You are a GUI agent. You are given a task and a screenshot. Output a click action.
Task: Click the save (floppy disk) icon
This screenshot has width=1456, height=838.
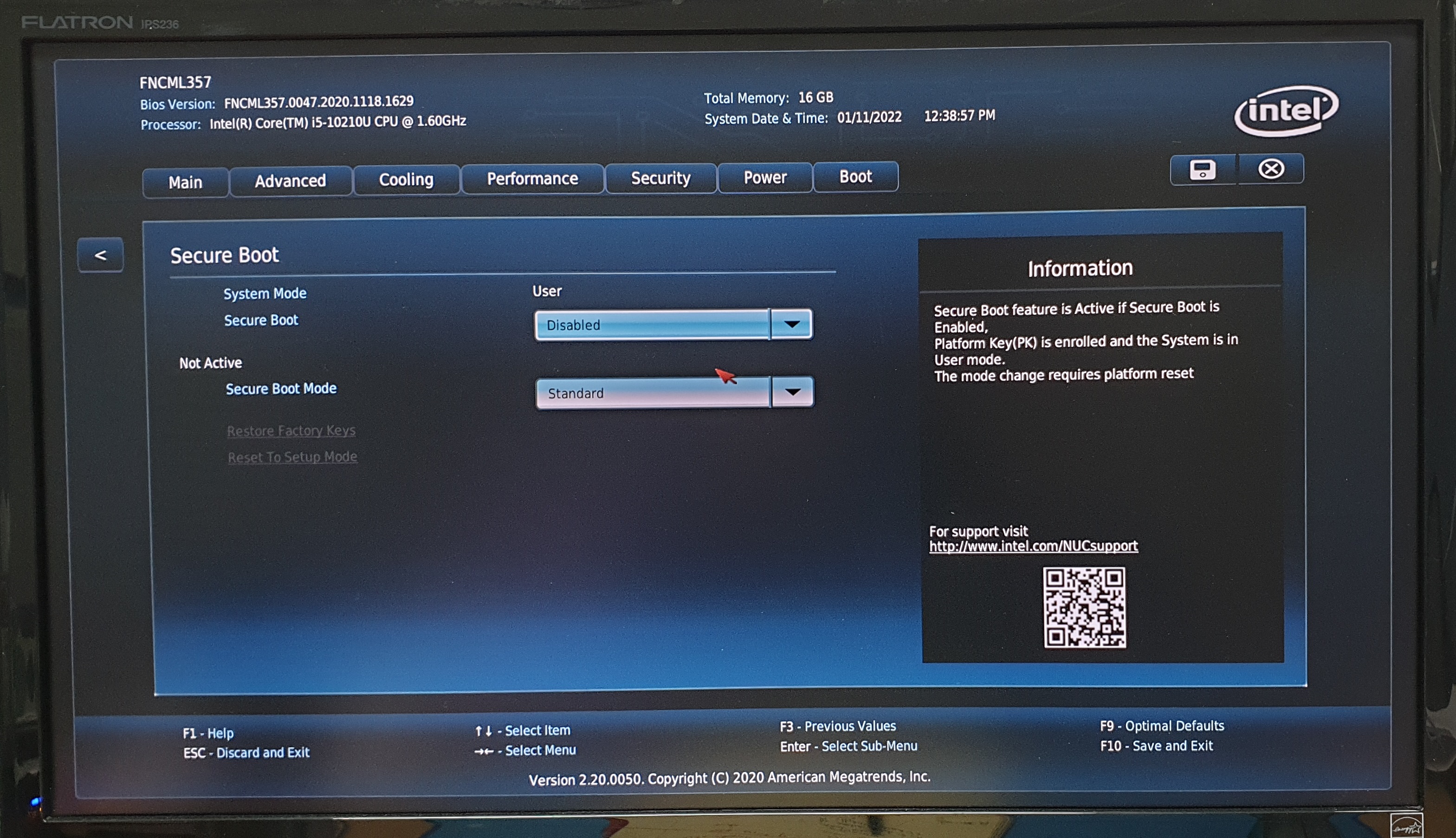point(1202,170)
